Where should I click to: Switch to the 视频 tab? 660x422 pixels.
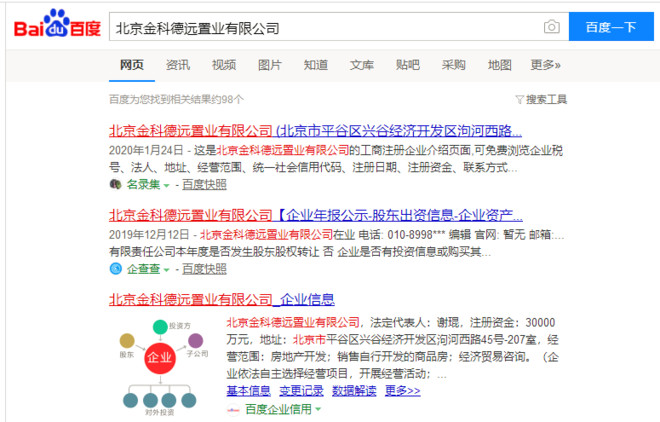coord(224,65)
